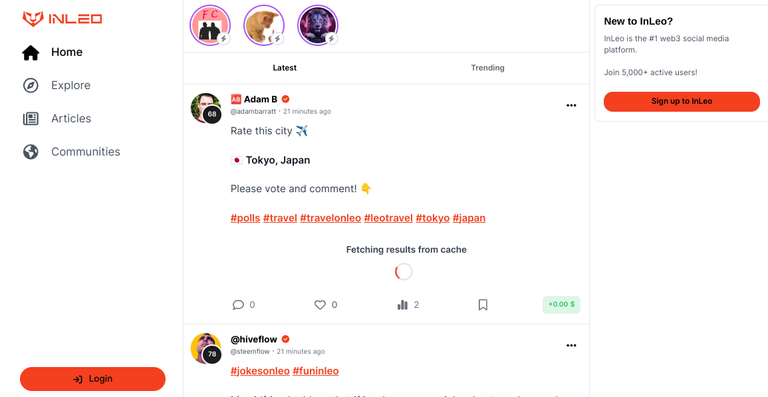Open the #jokesonleo hashtag
The image size is (768, 397).
260,371
